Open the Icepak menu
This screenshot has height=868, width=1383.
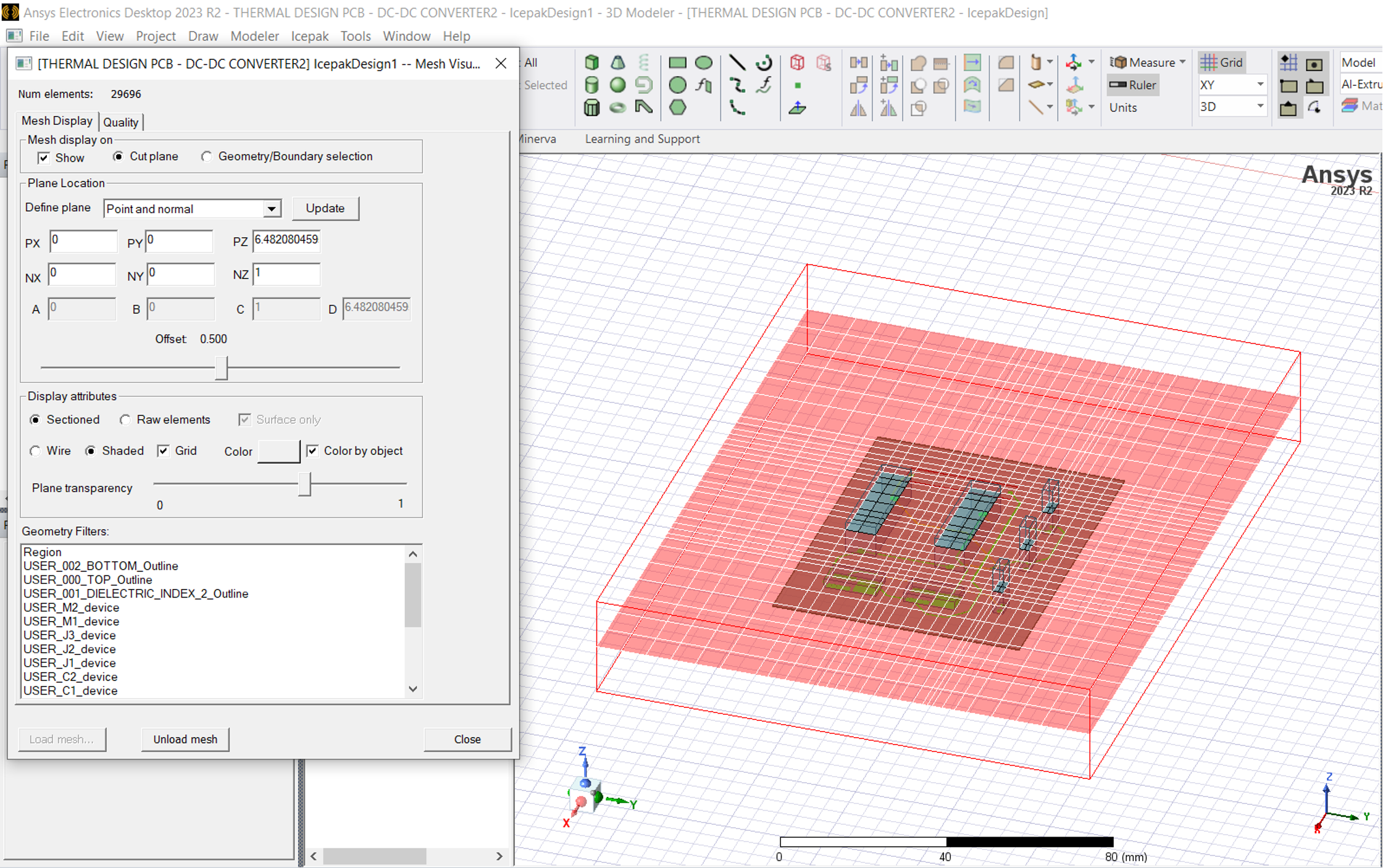[x=309, y=36]
